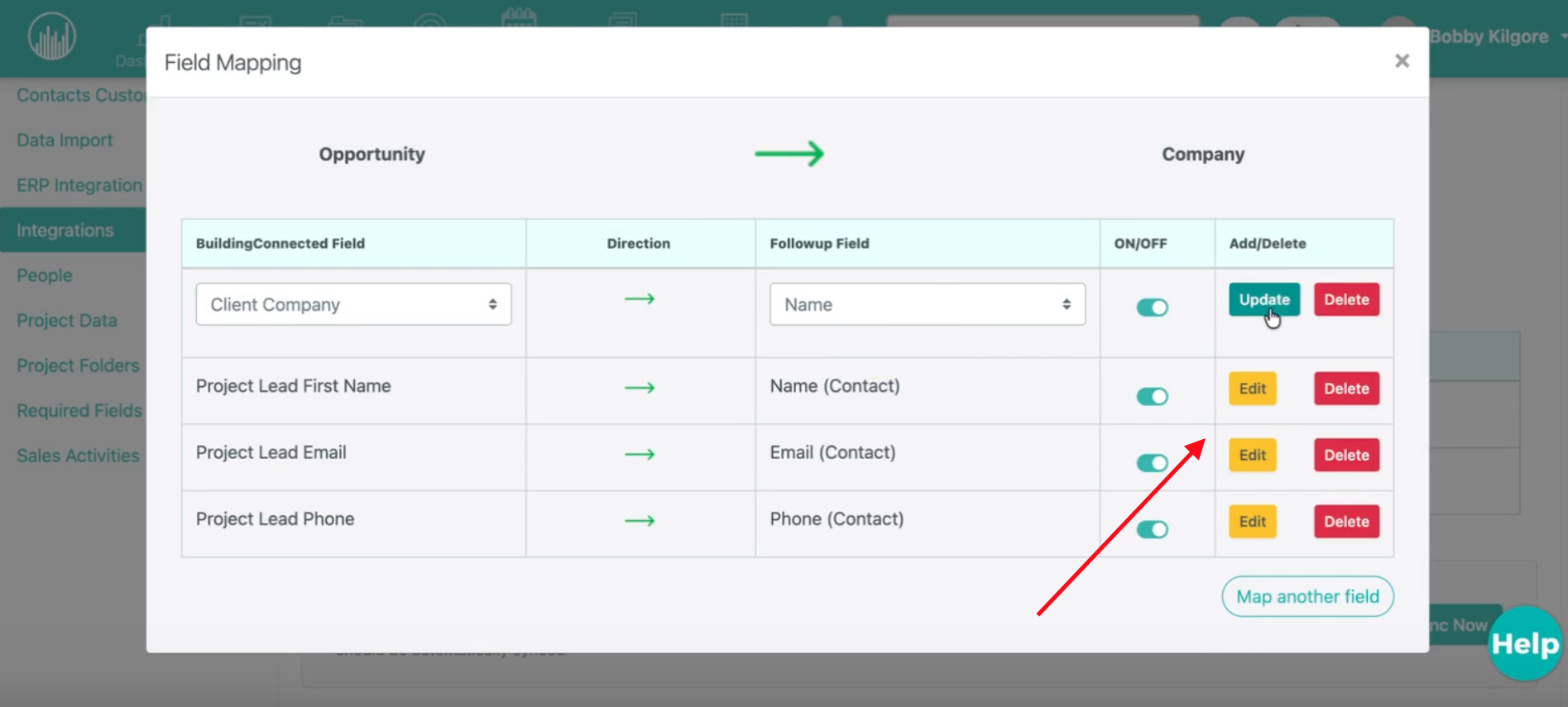Delete the Project Lead Email mapping
The image size is (1568, 707).
click(x=1346, y=455)
